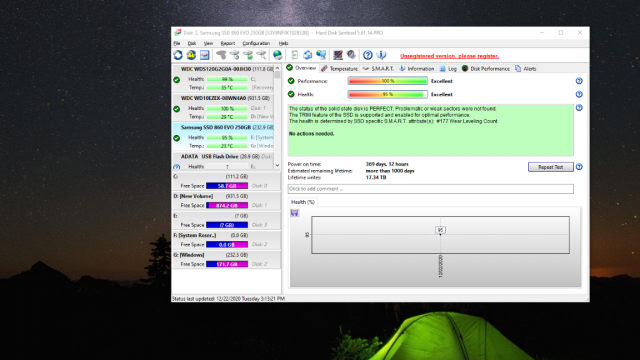The width and height of the screenshot is (640, 360).
Task: Click the globe toolbar icon
Action: click(x=278, y=55)
